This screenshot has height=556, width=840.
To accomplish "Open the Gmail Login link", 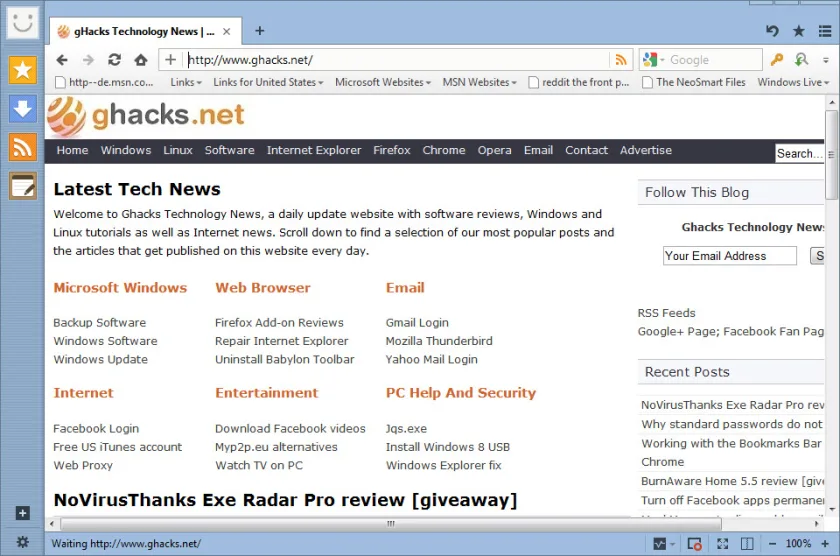I will pos(417,323).
